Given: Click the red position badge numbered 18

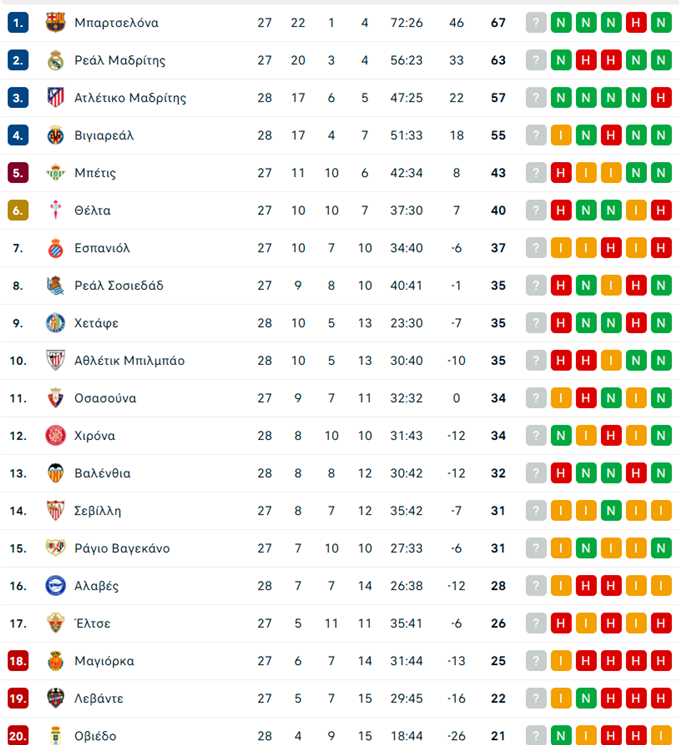Looking at the screenshot, I should (x=18, y=661).
